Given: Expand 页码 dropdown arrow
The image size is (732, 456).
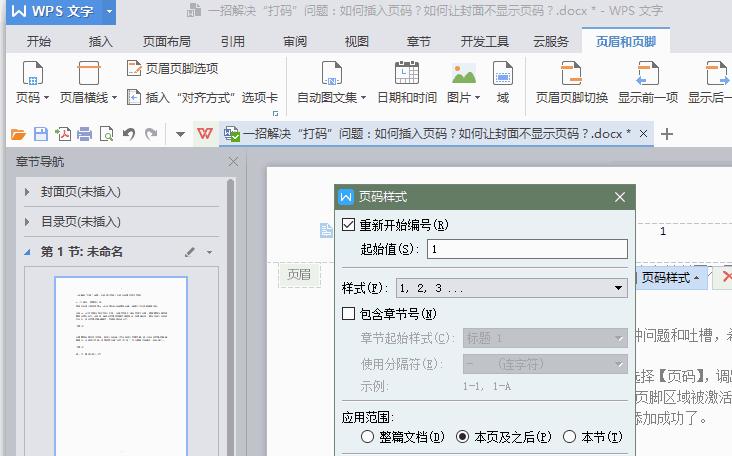Looking at the screenshot, I should point(46,98).
